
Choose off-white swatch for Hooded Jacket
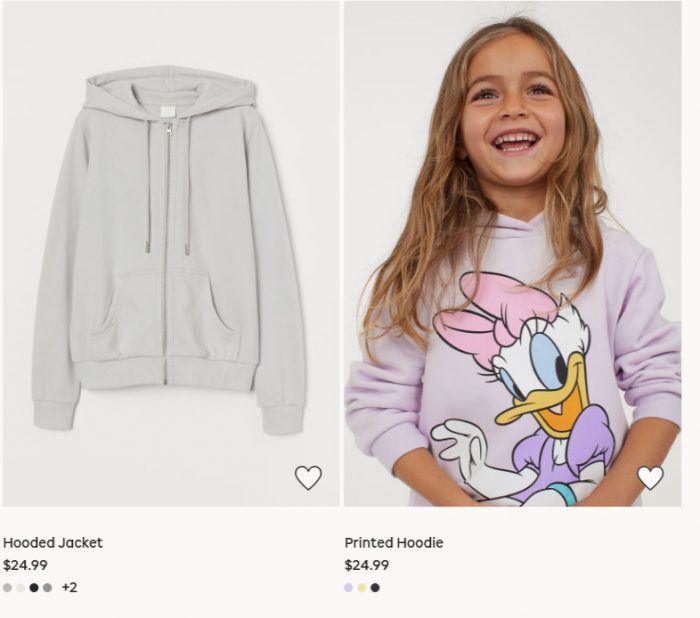pos(21,588)
